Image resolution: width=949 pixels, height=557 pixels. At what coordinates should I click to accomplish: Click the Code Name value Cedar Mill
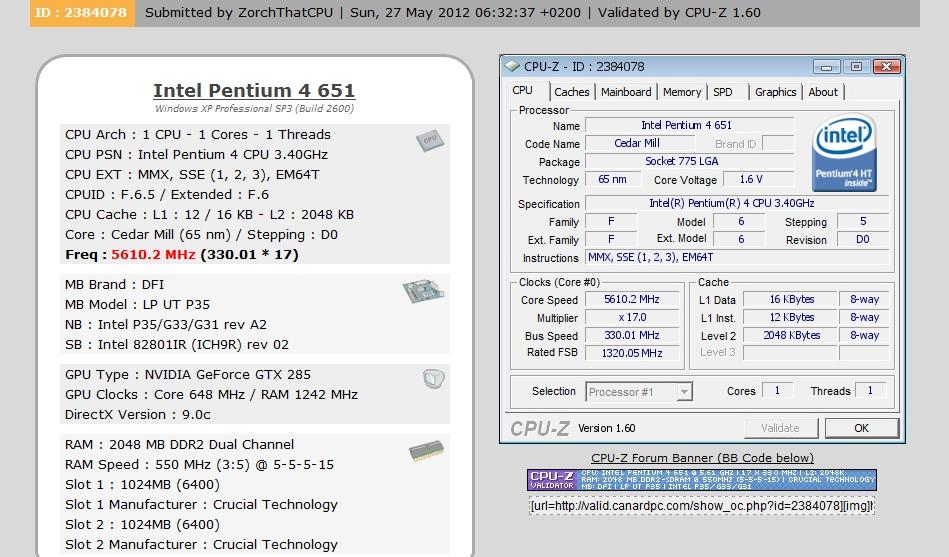pyautogui.click(x=640, y=143)
